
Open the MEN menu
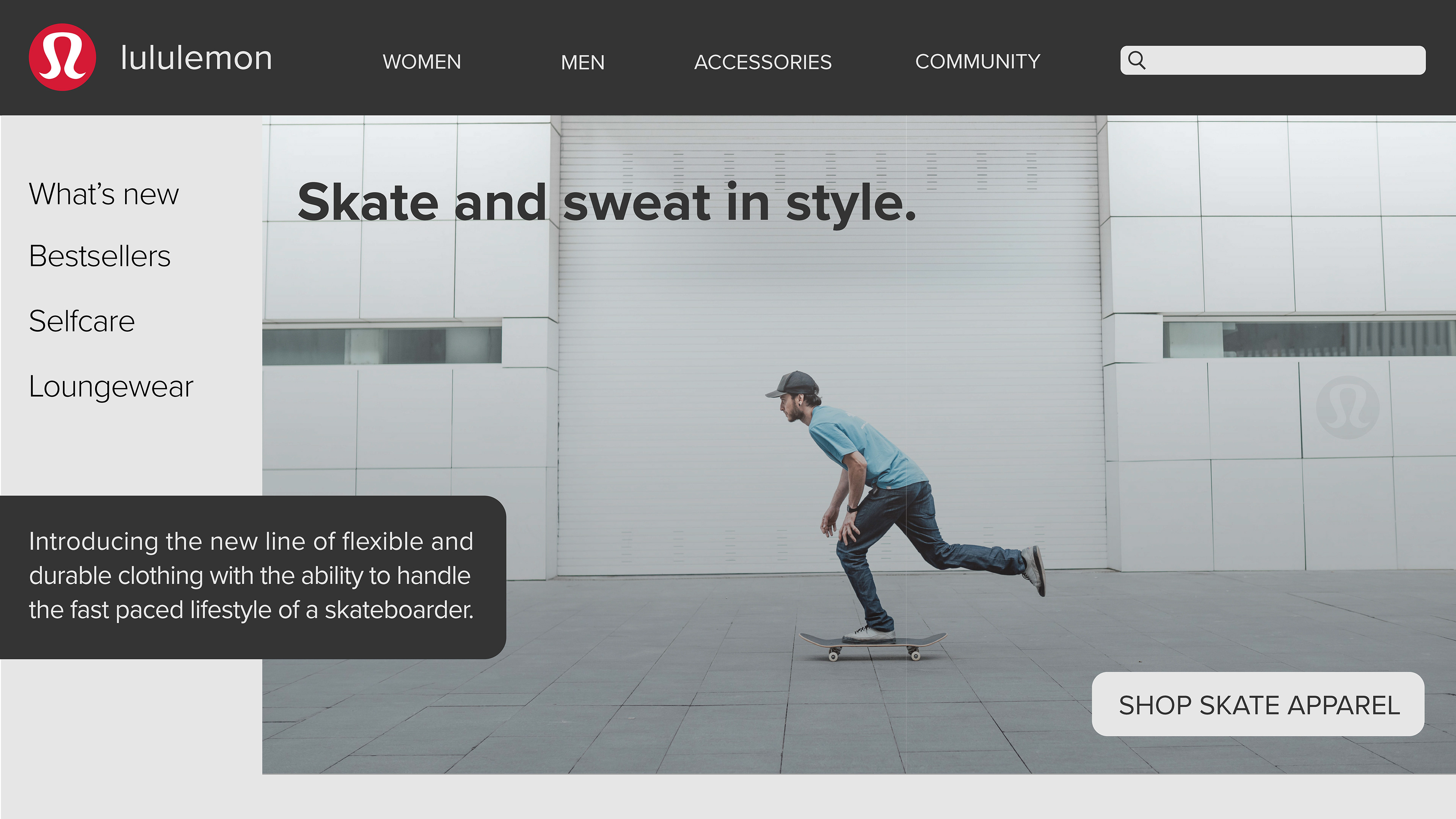point(583,62)
